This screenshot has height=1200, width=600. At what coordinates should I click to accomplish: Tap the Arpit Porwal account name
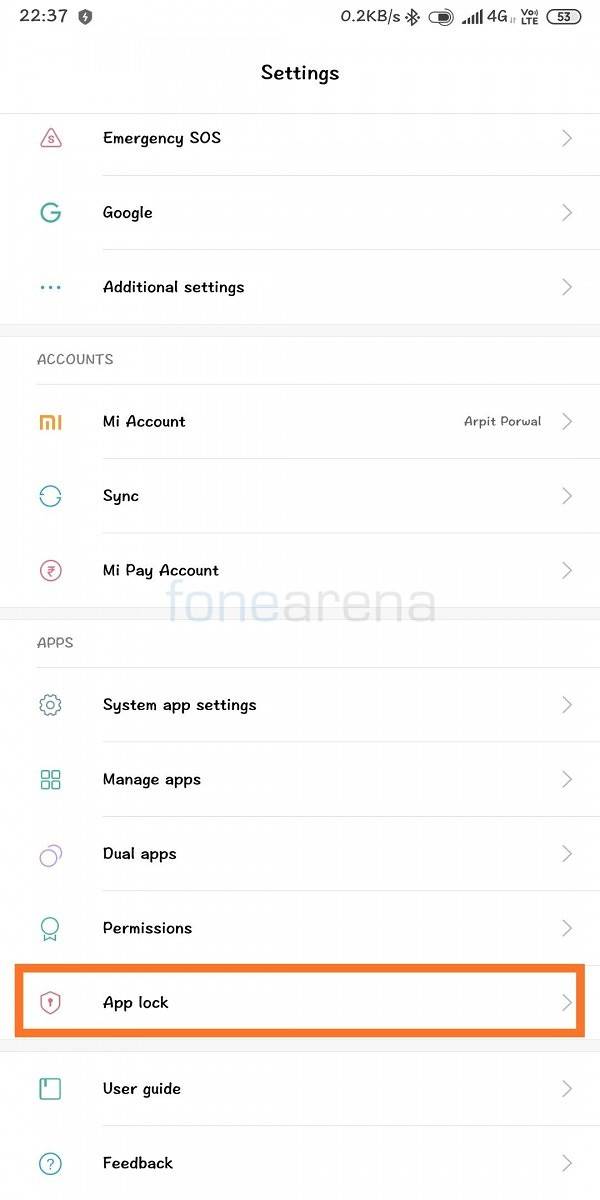(502, 422)
